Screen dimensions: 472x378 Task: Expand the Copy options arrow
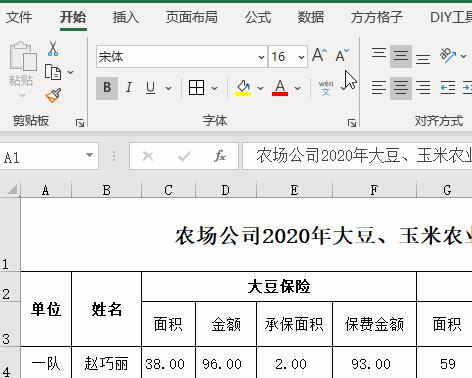tap(70, 72)
